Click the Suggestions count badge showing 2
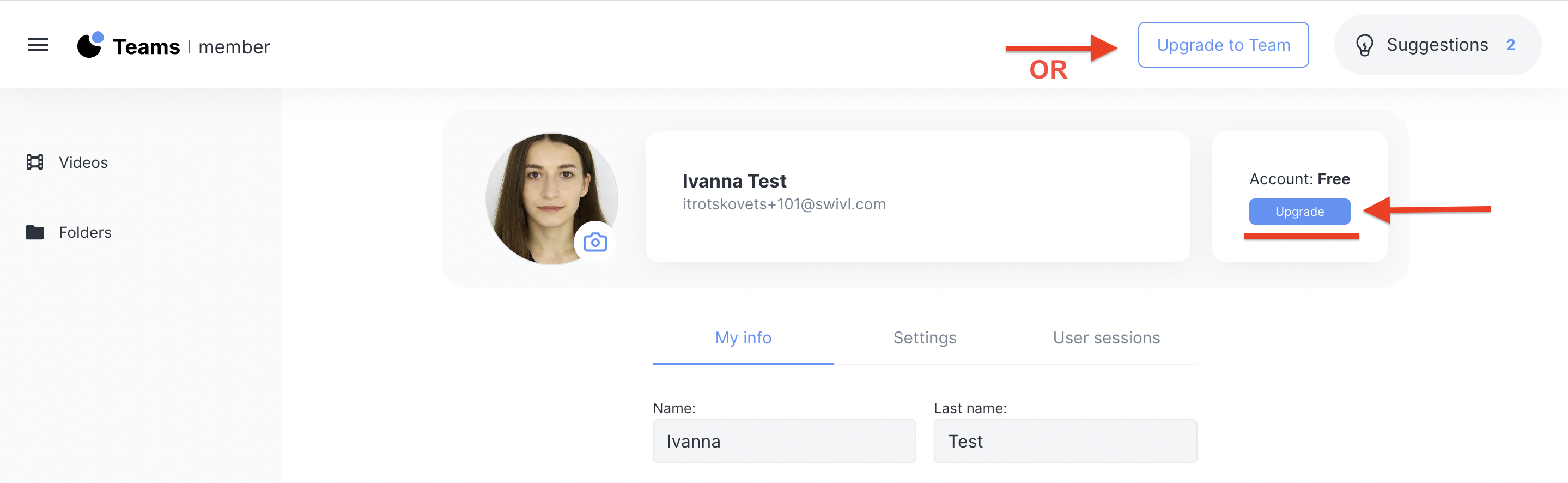This screenshot has height=483, width=1568. pos(1510,45)
